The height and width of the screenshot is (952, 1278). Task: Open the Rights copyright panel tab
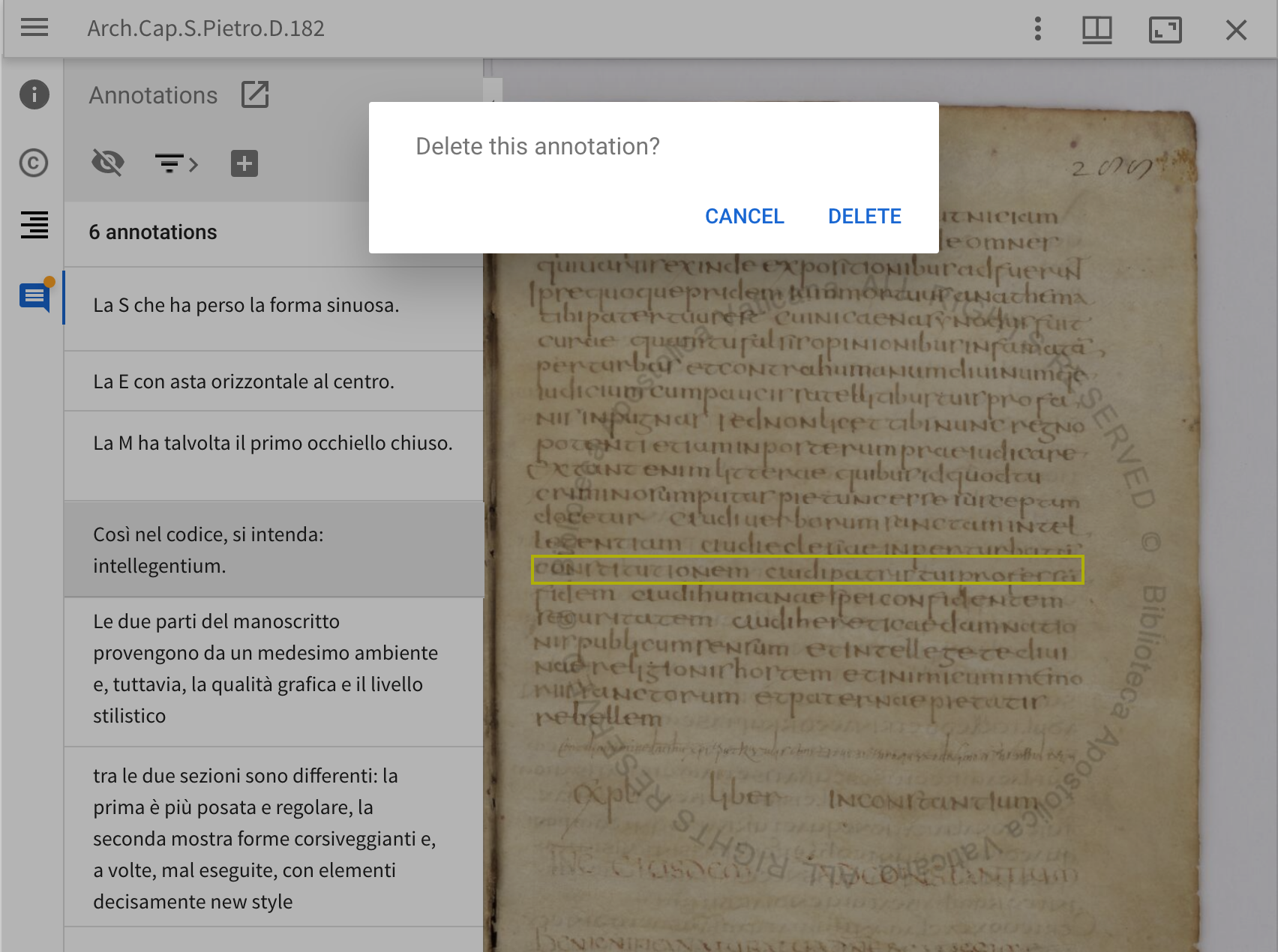[34, 163]
